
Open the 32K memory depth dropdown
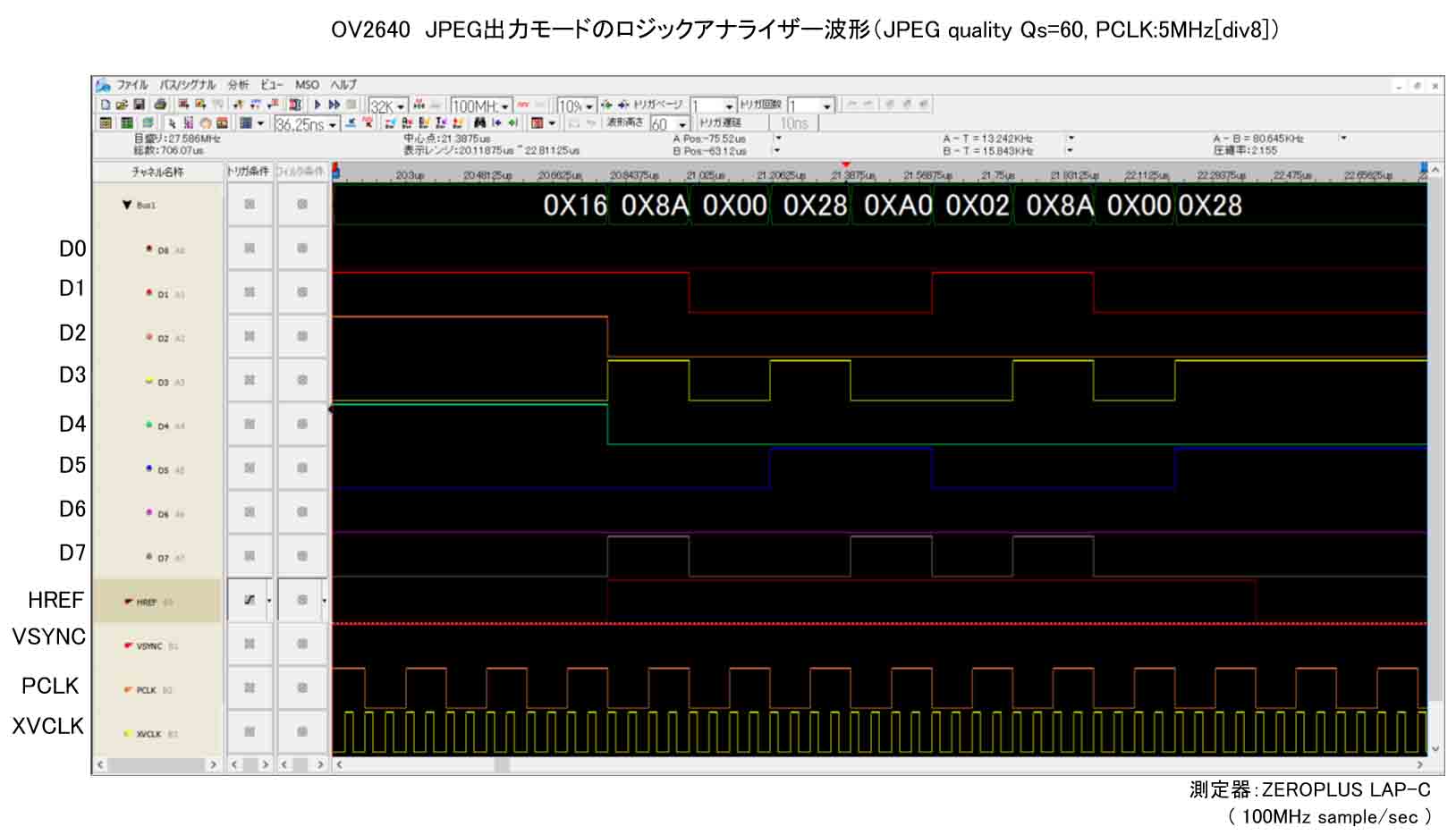401,106
